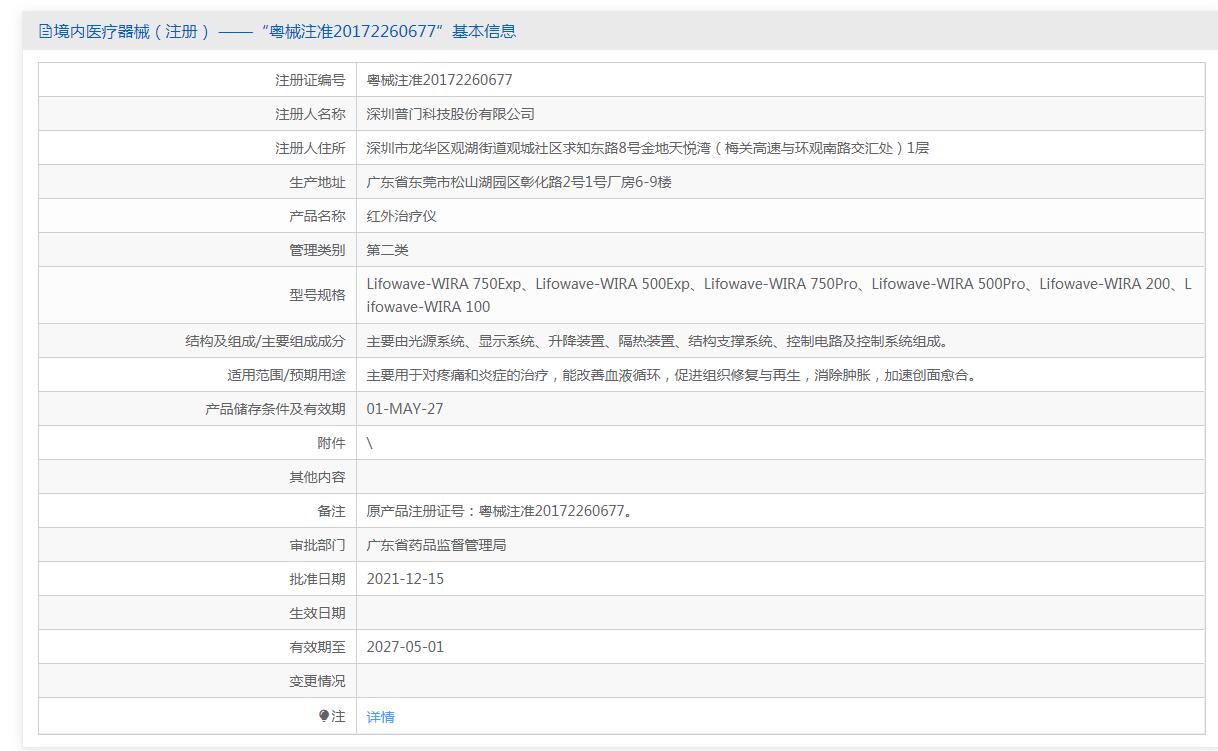
Task: Select the 注册证编号 row's certificate number value
Action: [x=439, y=80]
